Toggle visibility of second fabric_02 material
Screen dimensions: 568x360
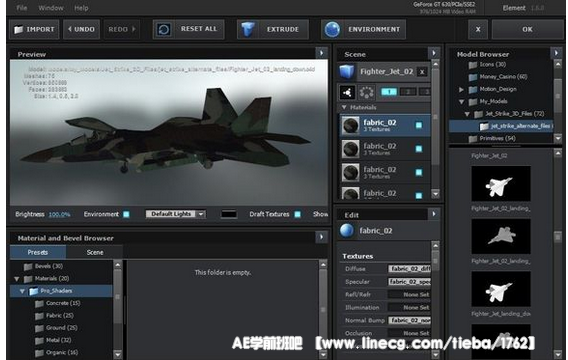pos(419,148)
